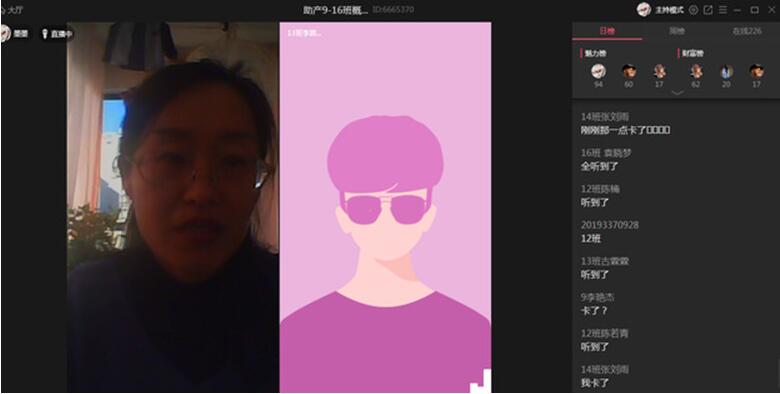Switch the 主持模式 host mode label
This screenshot has height=394, width=780.
669,10
